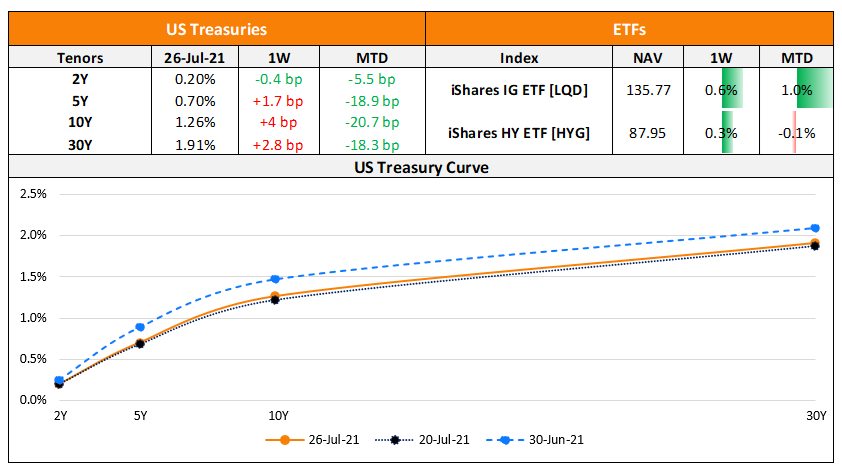
Task: Click the HYG MTD value -0.1%
Action: [x=798, y=133]
